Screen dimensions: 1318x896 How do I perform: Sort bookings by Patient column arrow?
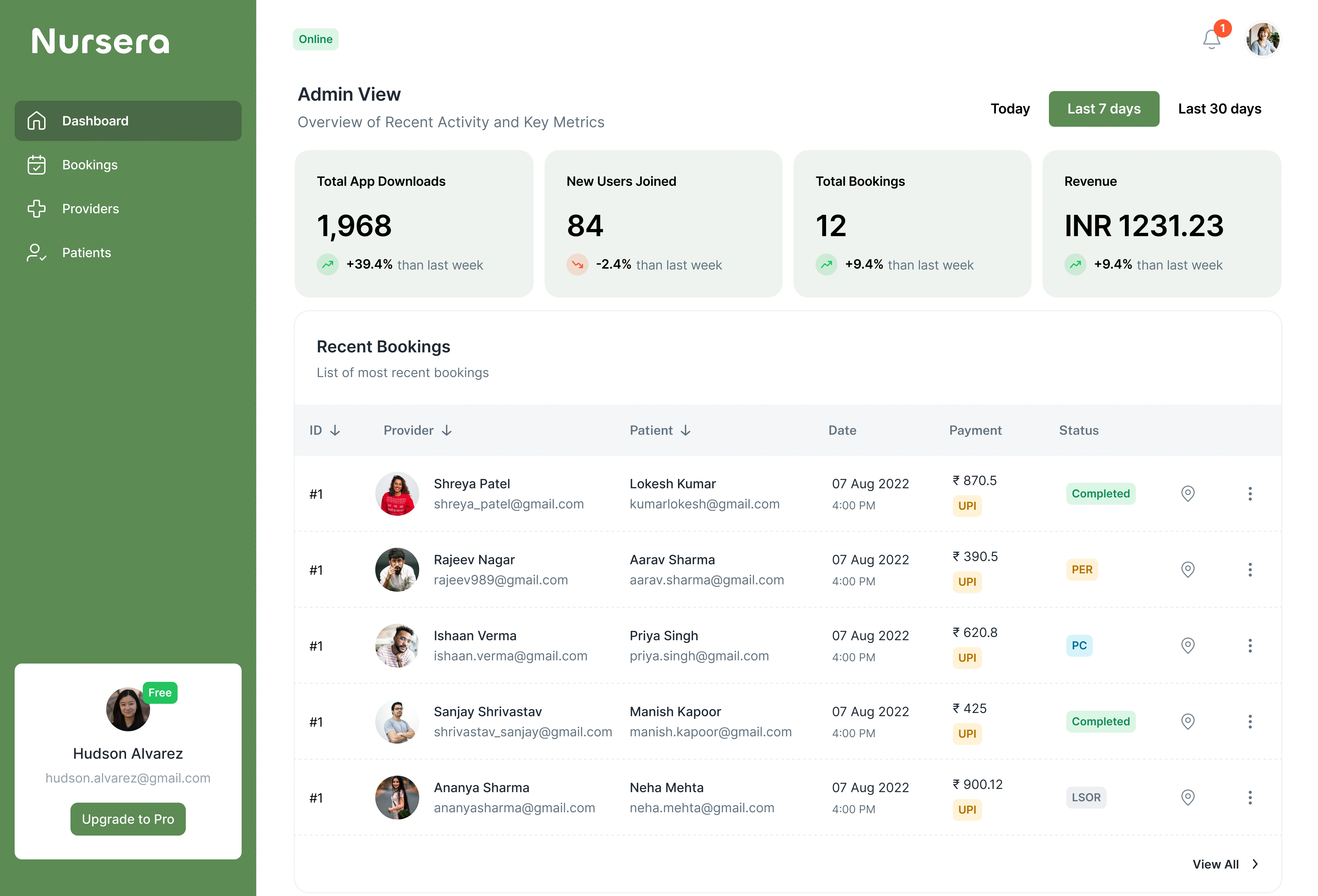pos(686,430)
